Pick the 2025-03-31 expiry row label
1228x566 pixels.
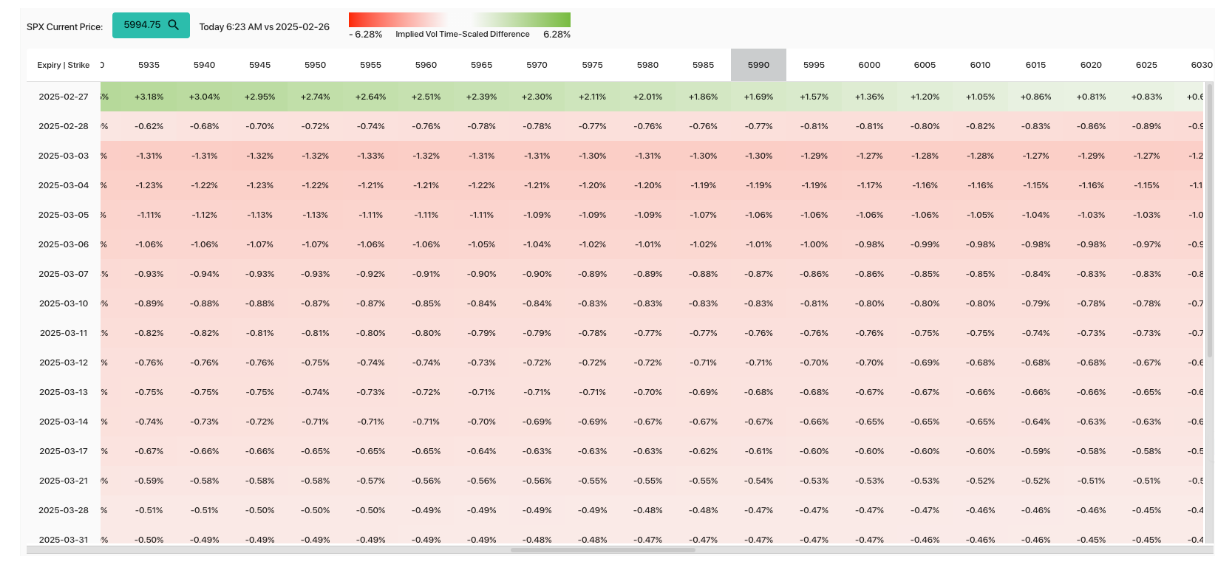(x=63, y=540)
